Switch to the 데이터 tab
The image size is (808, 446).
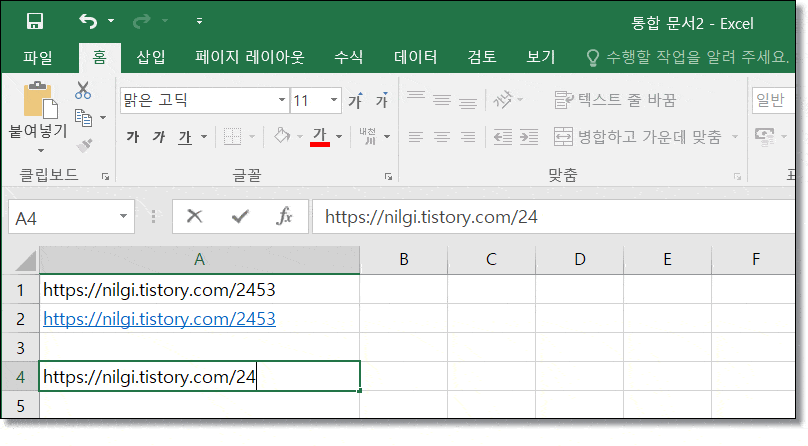415,57
